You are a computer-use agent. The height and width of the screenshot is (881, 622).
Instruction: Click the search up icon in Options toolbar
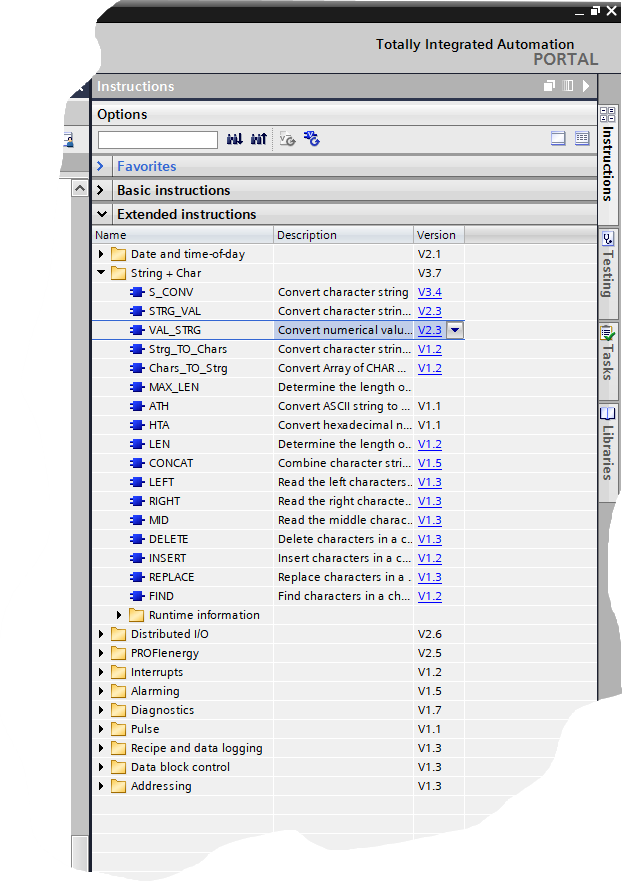259,139
